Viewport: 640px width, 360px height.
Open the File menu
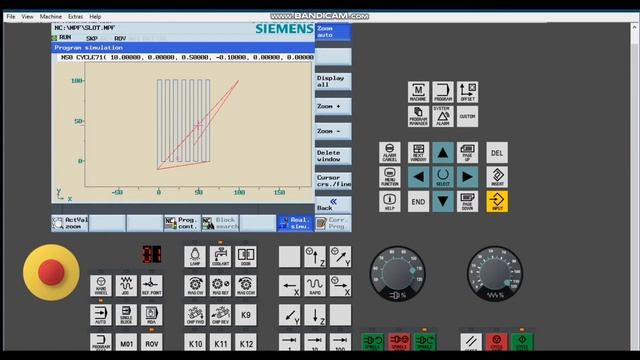[11, 17]
